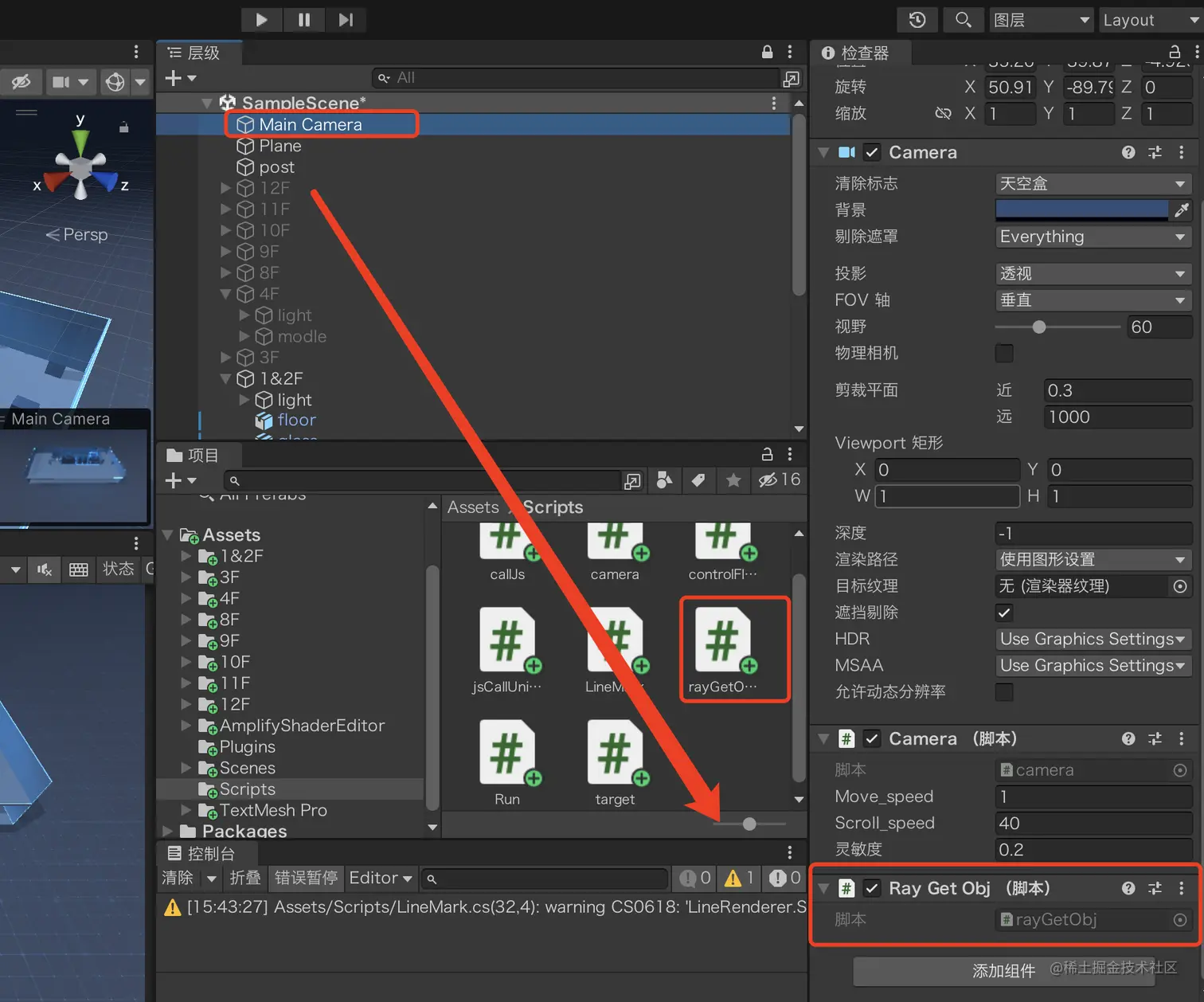Disable the Ray Get Obj script checkbox

point(872,888)
